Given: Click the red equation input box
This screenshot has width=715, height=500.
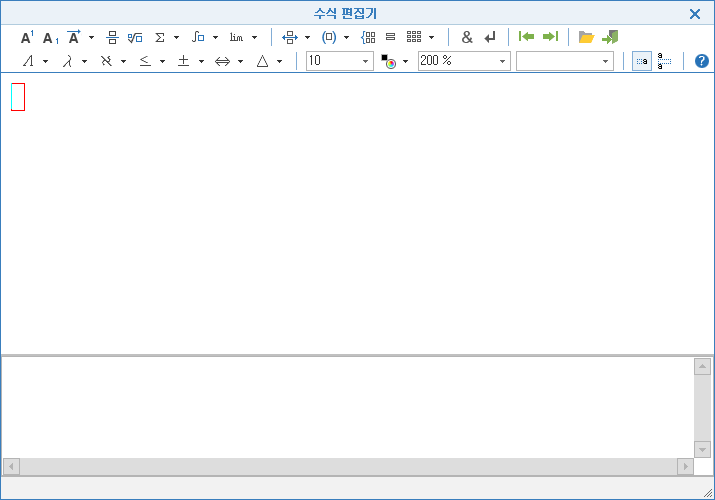Looking at the screenshot, I should tap(18, 97).
